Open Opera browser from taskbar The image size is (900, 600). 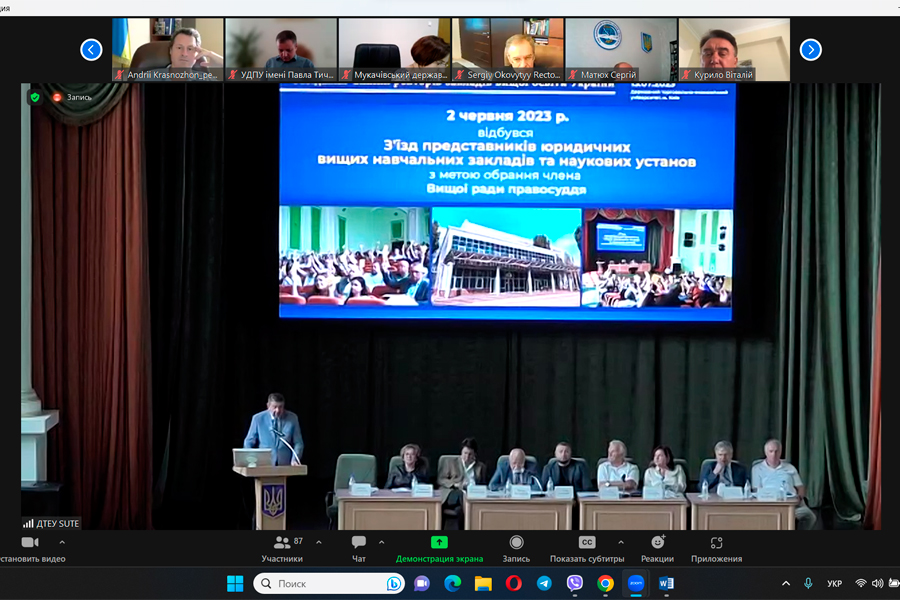[x=514, y=584]
